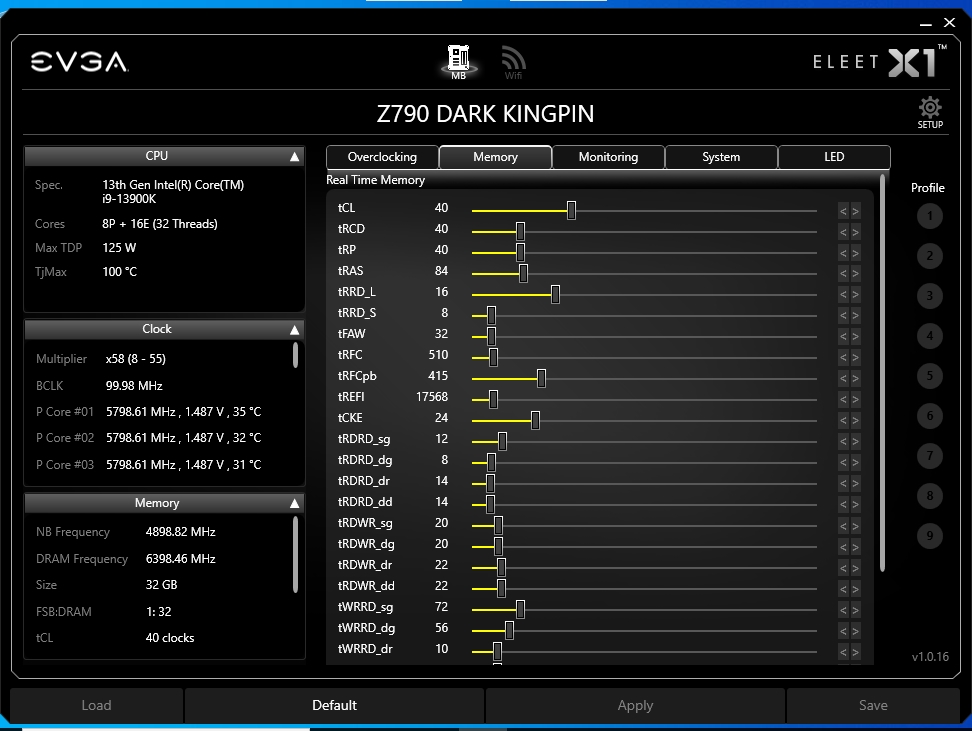Decrease tRDWR_sg with left arrow
This screenshot has height=731, width=972.
click(x=843, y=526)
